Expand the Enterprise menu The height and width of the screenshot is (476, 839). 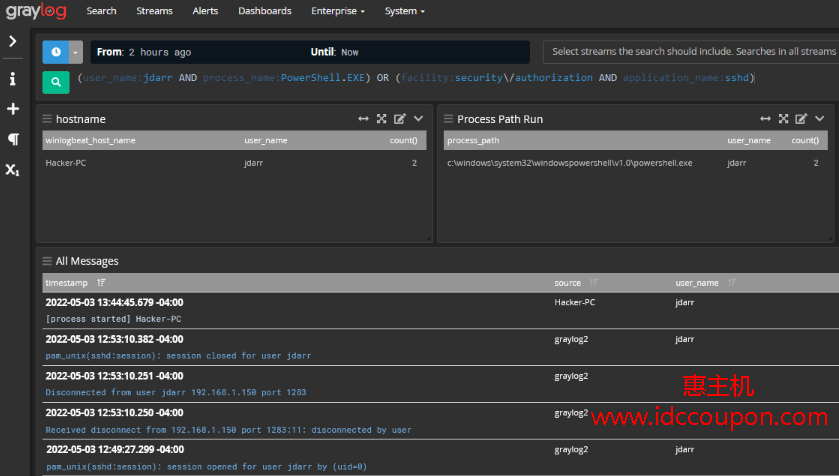(338, 11)
